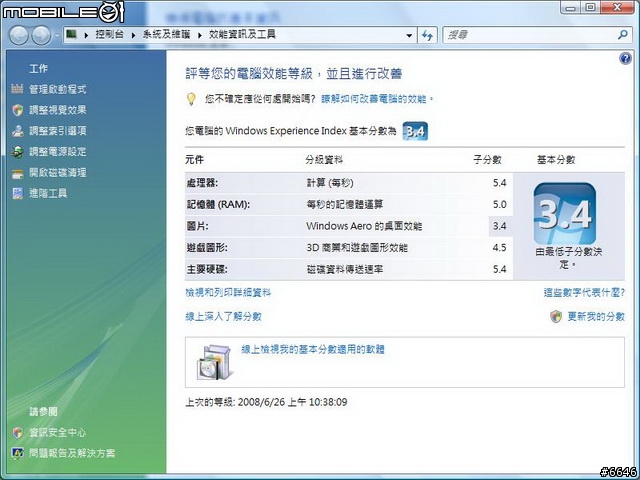Click the Control Panel icon in address bar
This screenshot has height=480, width=640.
coord(71,34)
